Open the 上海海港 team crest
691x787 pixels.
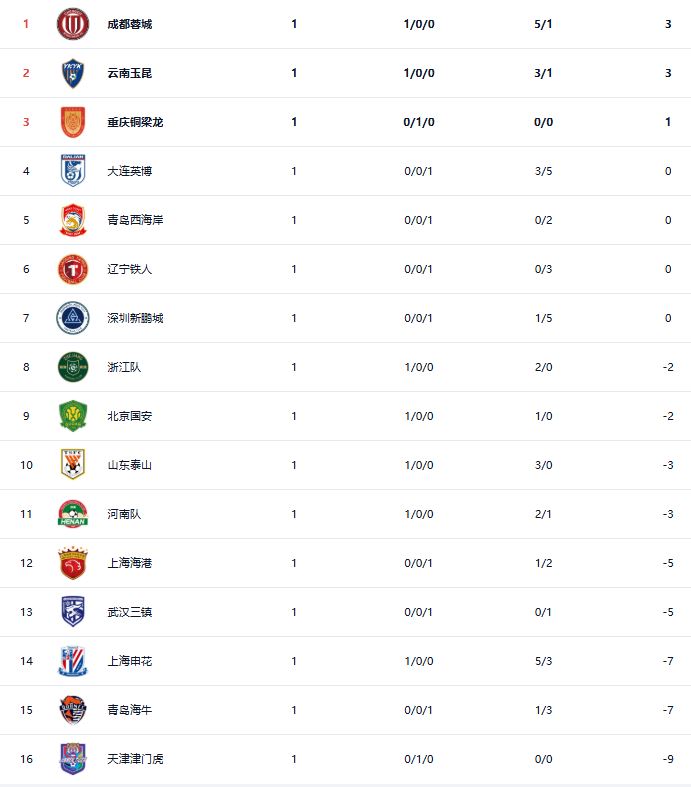(x=73, y=563)
